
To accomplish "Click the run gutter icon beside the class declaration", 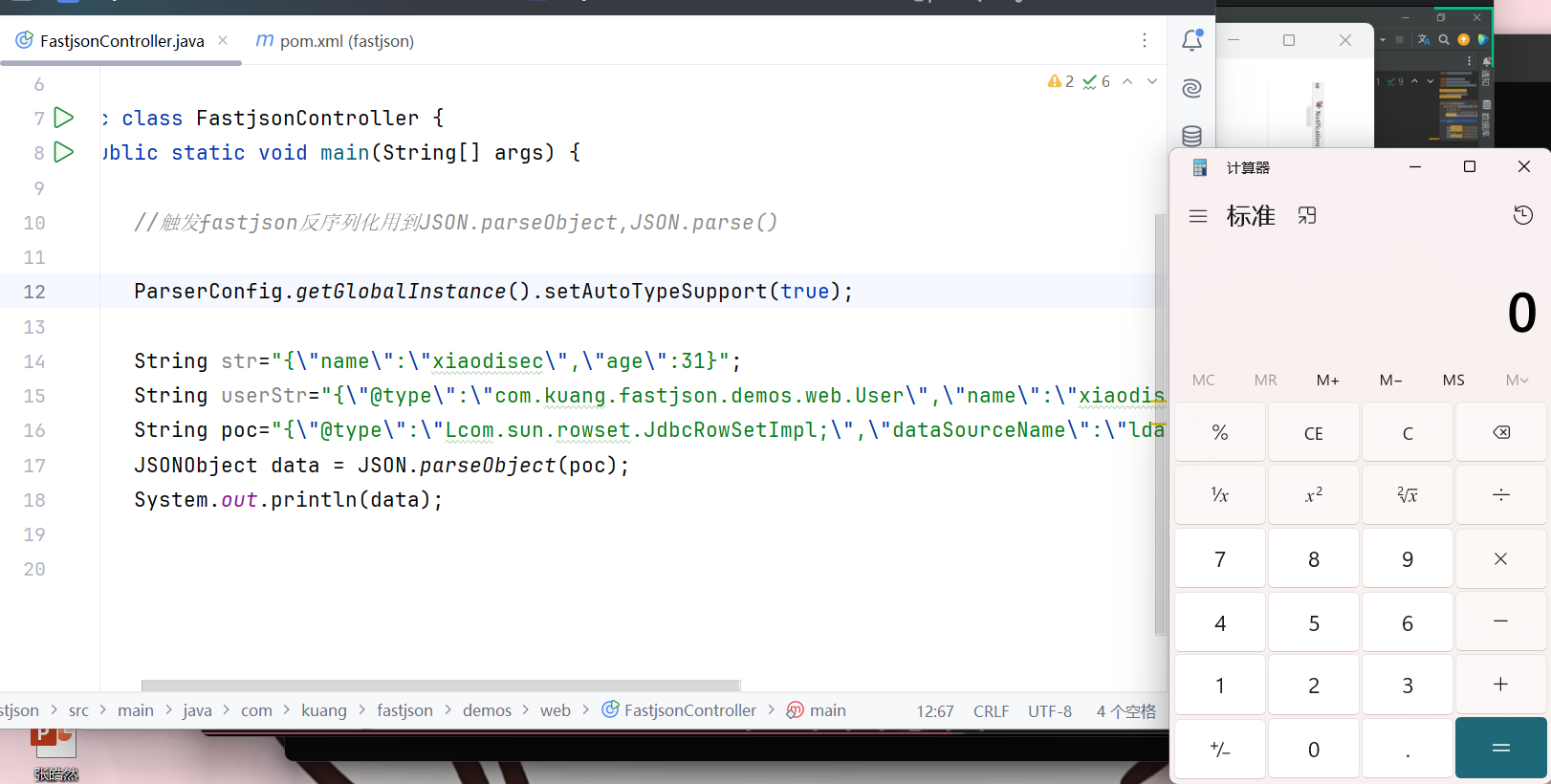I will coord(64,118).
